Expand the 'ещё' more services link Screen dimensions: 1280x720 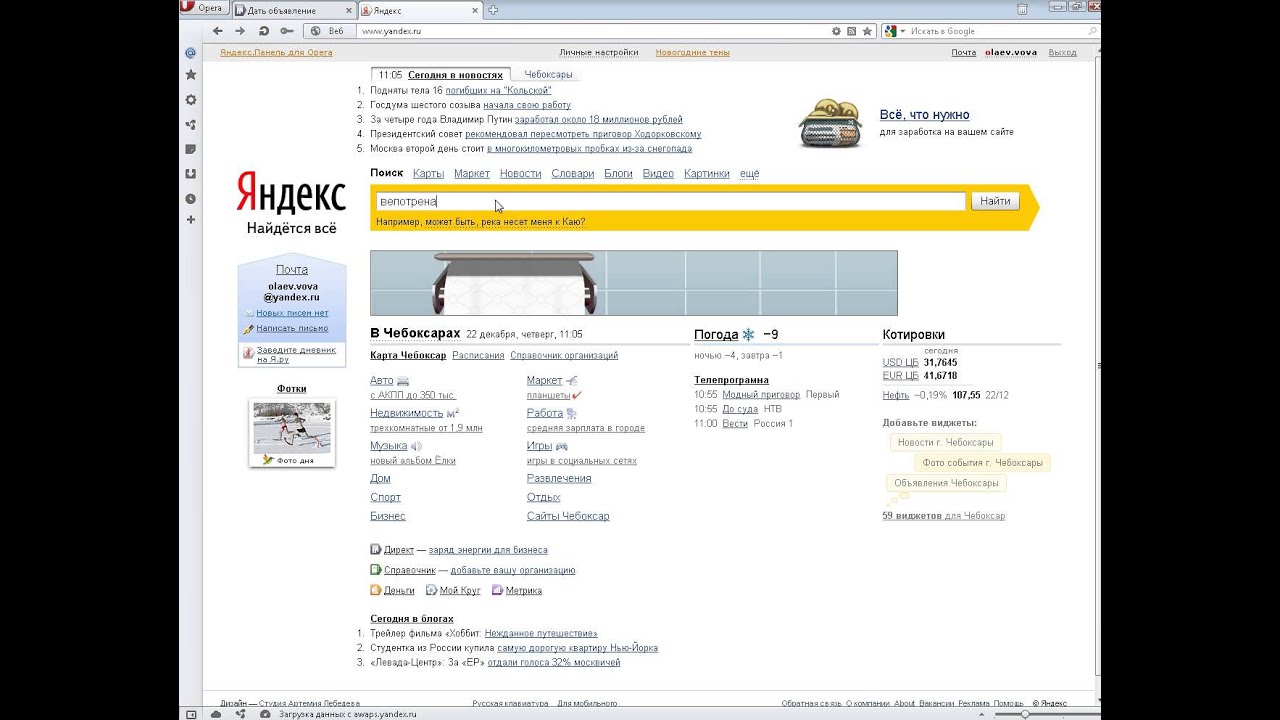(x=749, y=174)
